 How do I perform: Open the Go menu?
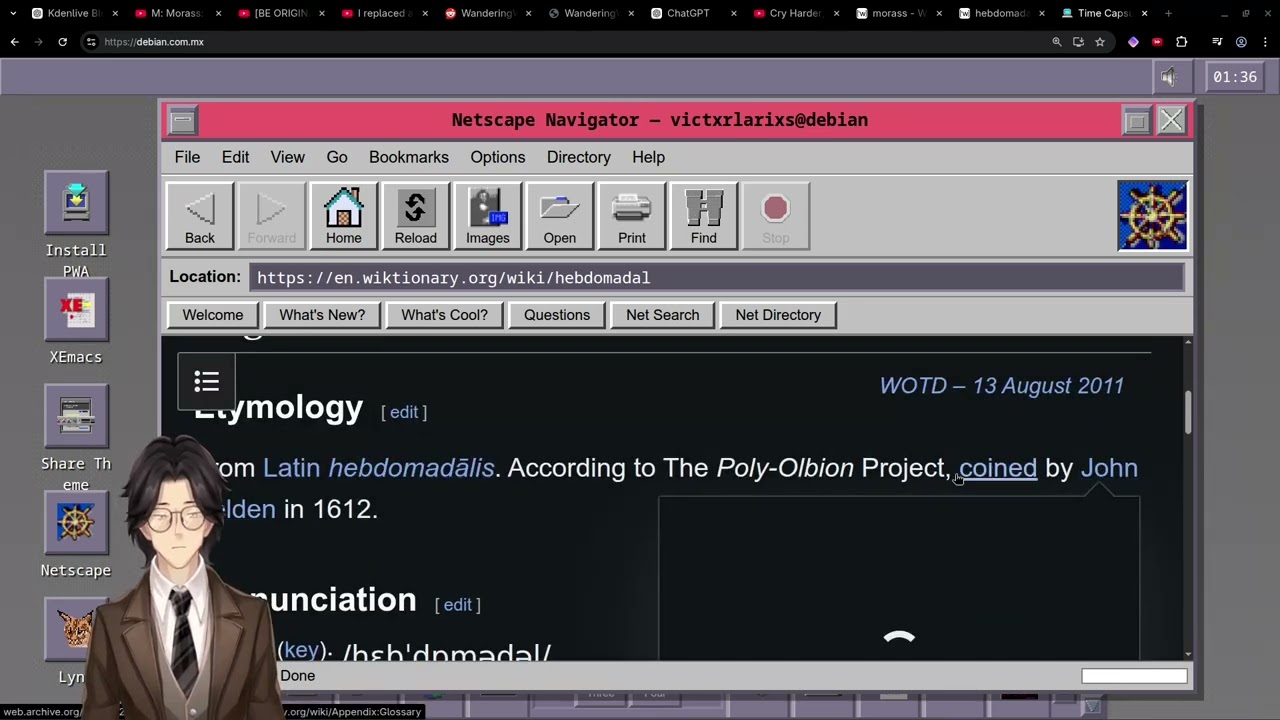point(337,157)
